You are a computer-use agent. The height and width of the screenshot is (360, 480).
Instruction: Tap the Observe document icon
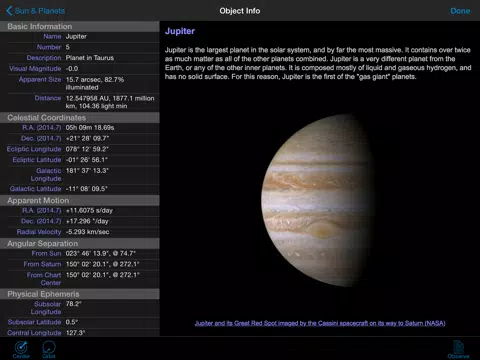click(x=458, y=349)
